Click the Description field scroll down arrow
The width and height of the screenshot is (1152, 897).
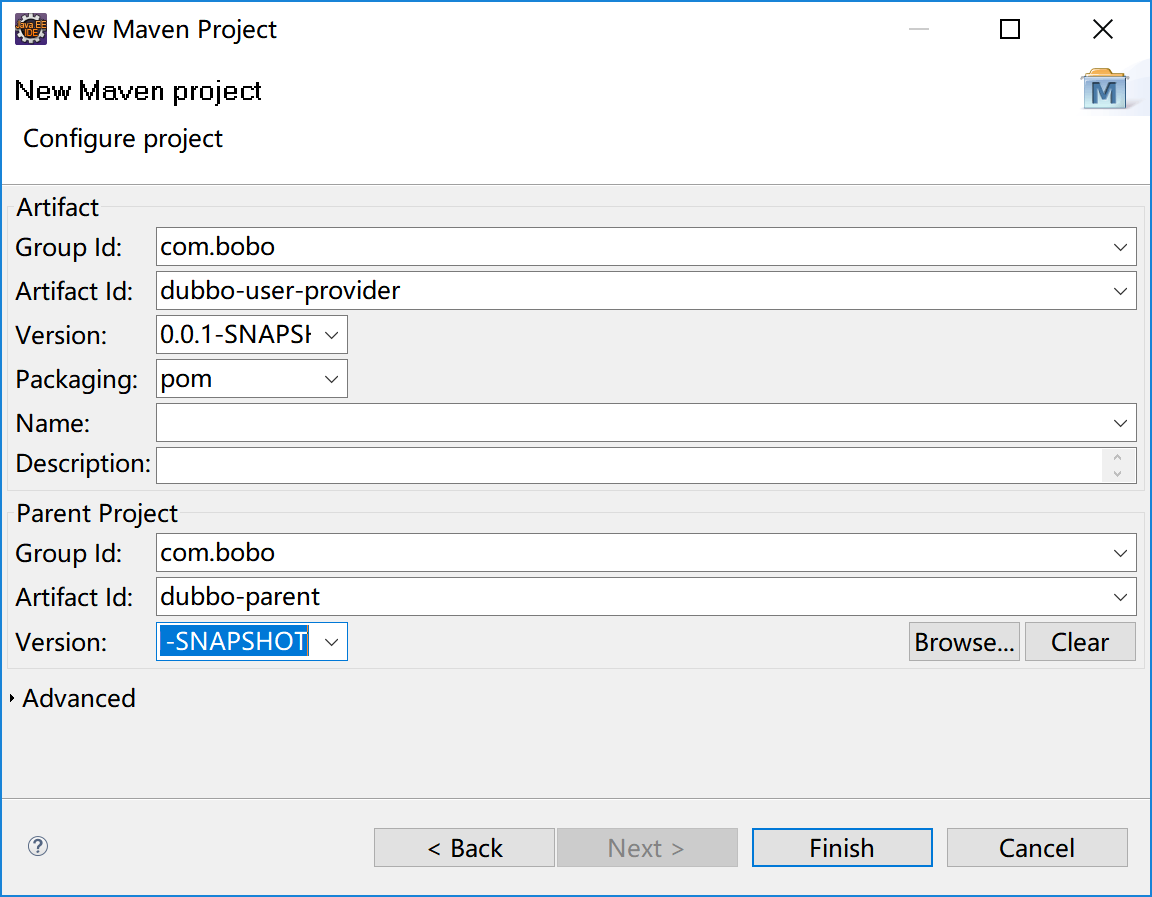[1117, 474]
